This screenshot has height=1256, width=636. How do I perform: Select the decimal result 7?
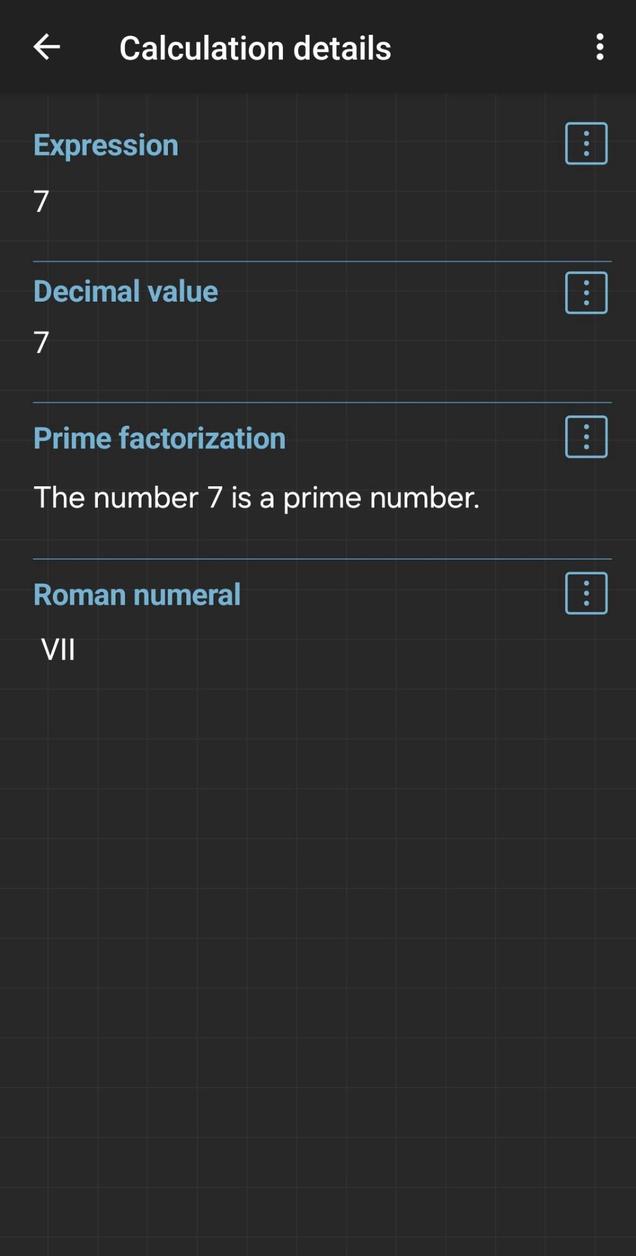click(x=38, y=343)
